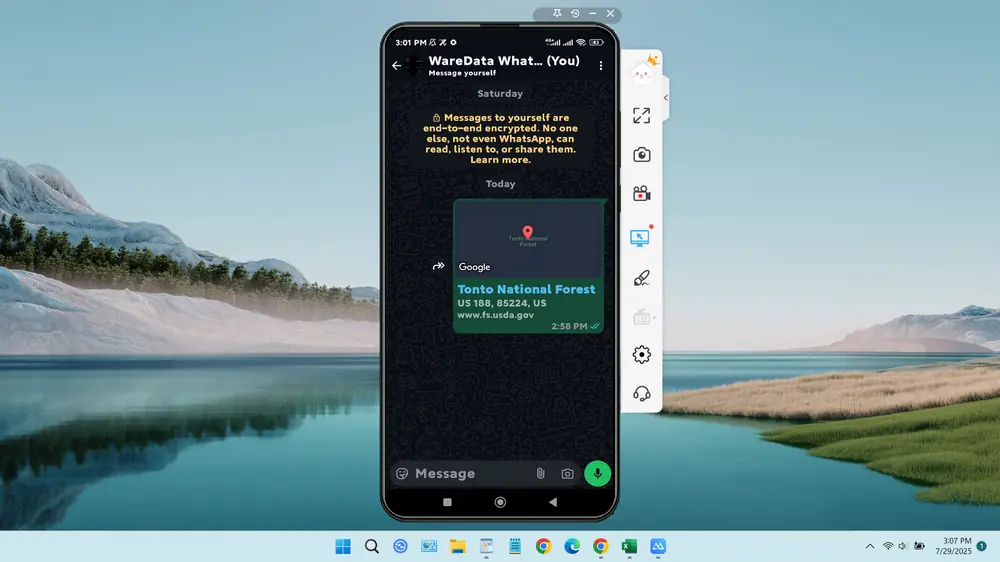Viewport: 1000px width, 562px height.
Task: Open File Explorer from the taskbar
Action: click(x=457, y=546)
